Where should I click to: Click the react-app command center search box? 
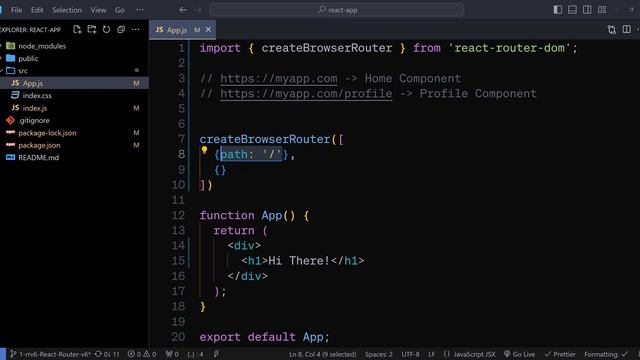337,10
